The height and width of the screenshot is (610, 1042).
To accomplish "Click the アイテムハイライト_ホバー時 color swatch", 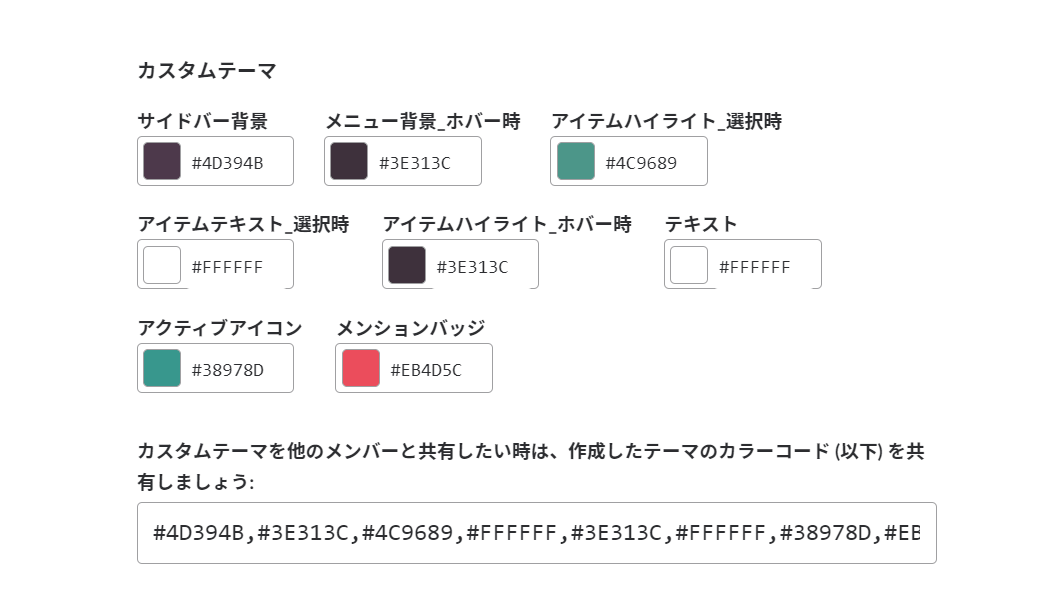I will [407, 265].
